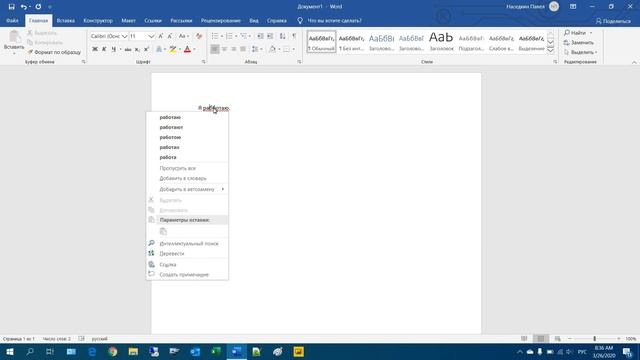
Task: Decrease paragraph indent
Action: coord(260,36)
